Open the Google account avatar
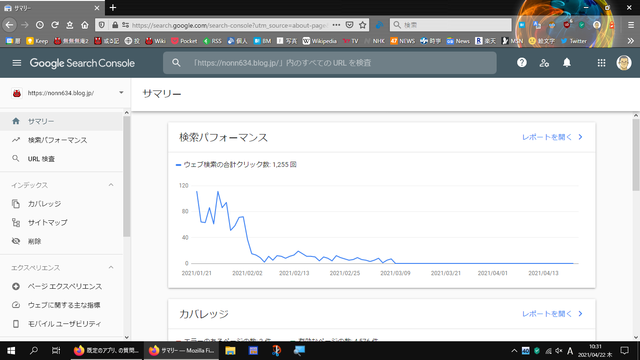The image size is (640, 360). tap(624, 62)
